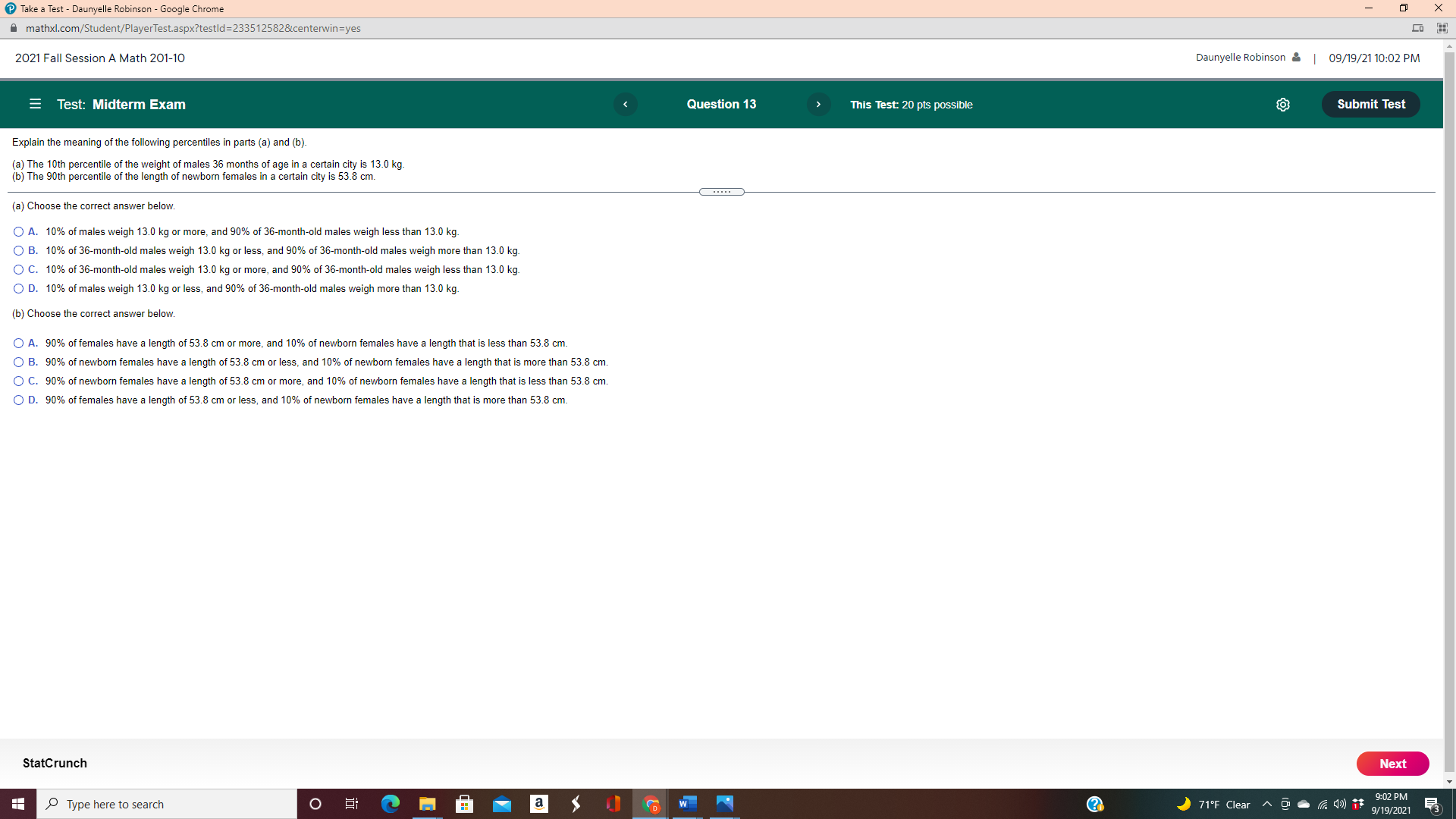1456x819 pixels.
Task: View site security via the address bar lock
Action: pos(13,28)
